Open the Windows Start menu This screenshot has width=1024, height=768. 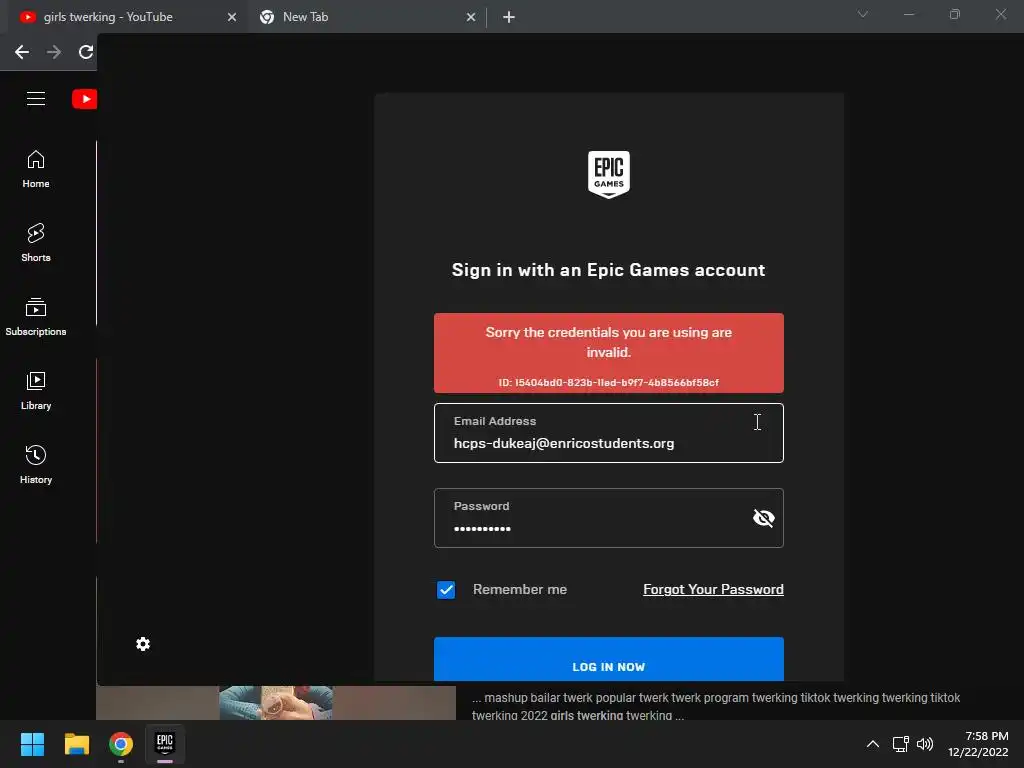pos(32,744)
